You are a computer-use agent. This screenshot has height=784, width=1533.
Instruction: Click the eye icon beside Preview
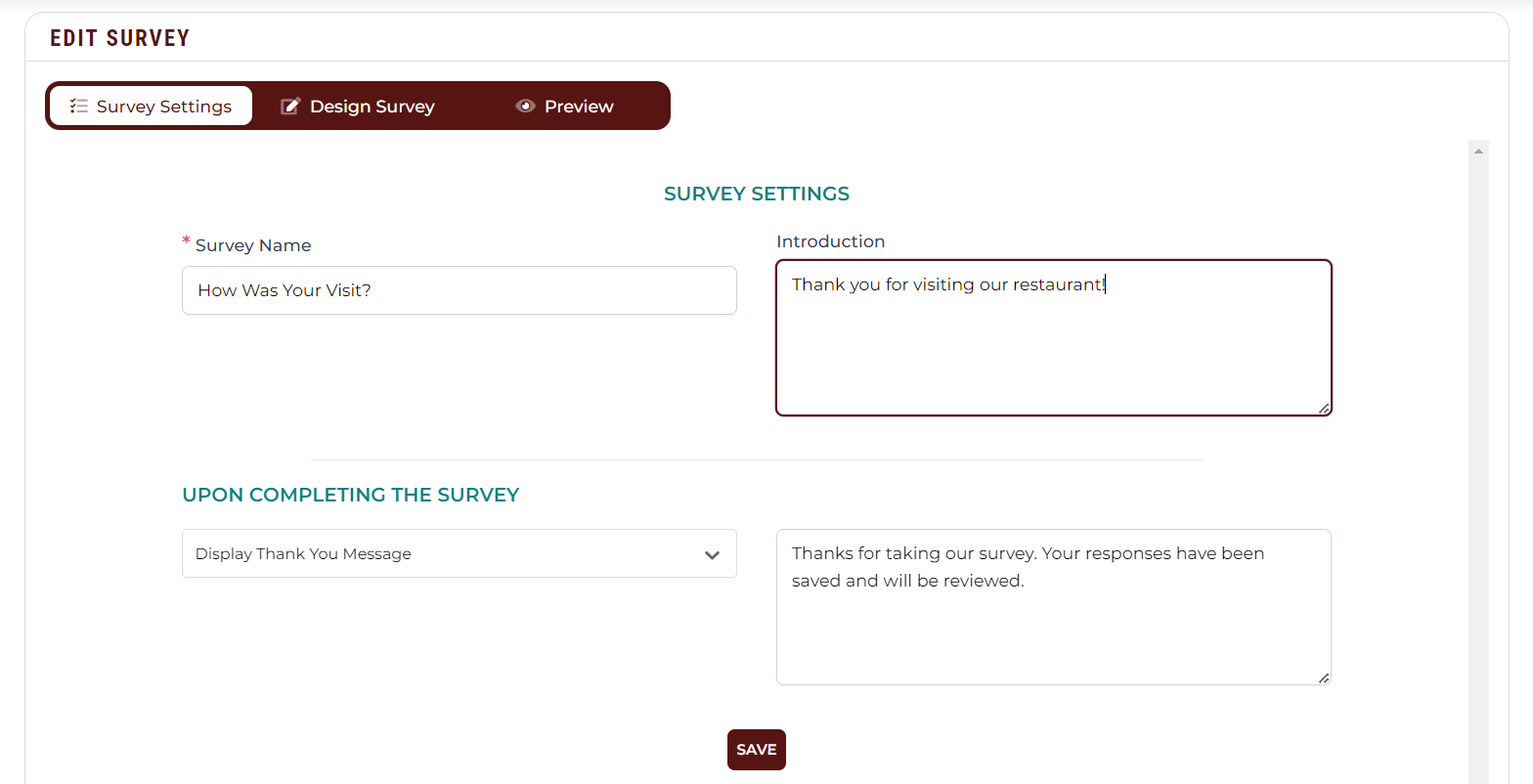[x=526, y=106]
